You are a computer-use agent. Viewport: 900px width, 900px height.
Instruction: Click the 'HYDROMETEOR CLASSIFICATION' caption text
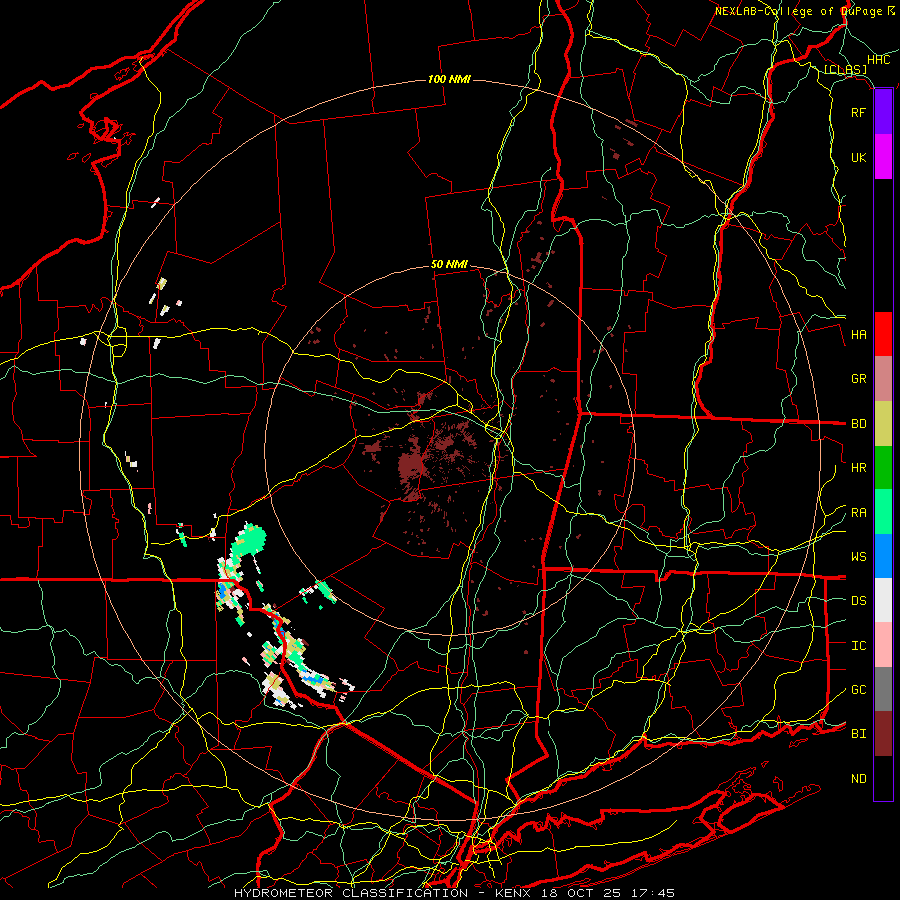click(351, 893)
